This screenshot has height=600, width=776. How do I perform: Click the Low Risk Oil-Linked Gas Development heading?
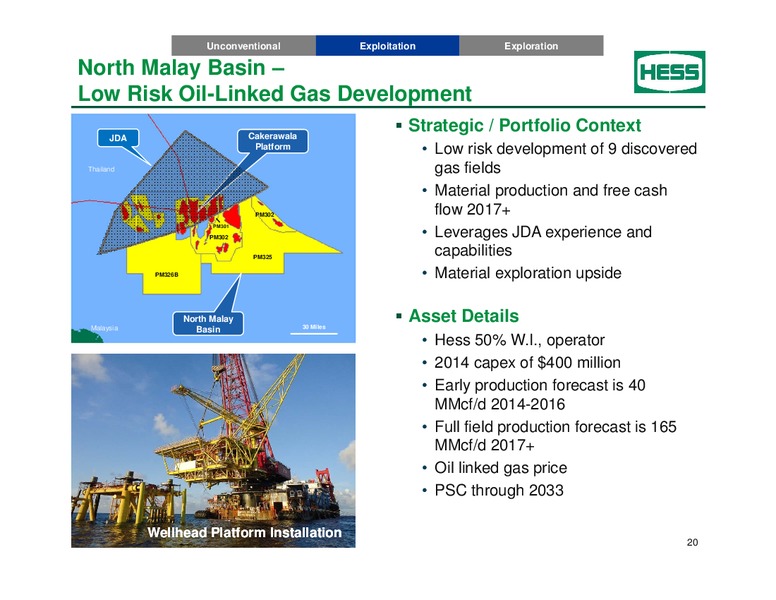pos(275,94)
